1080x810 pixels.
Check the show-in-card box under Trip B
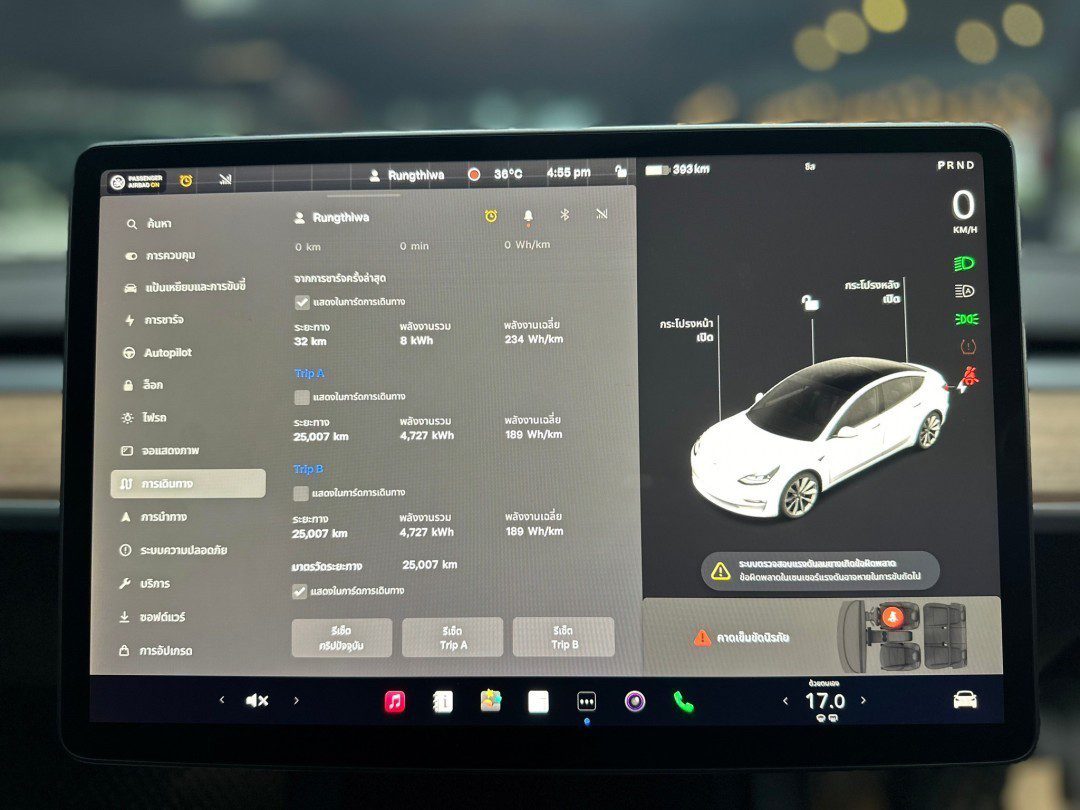pos(300,493)
